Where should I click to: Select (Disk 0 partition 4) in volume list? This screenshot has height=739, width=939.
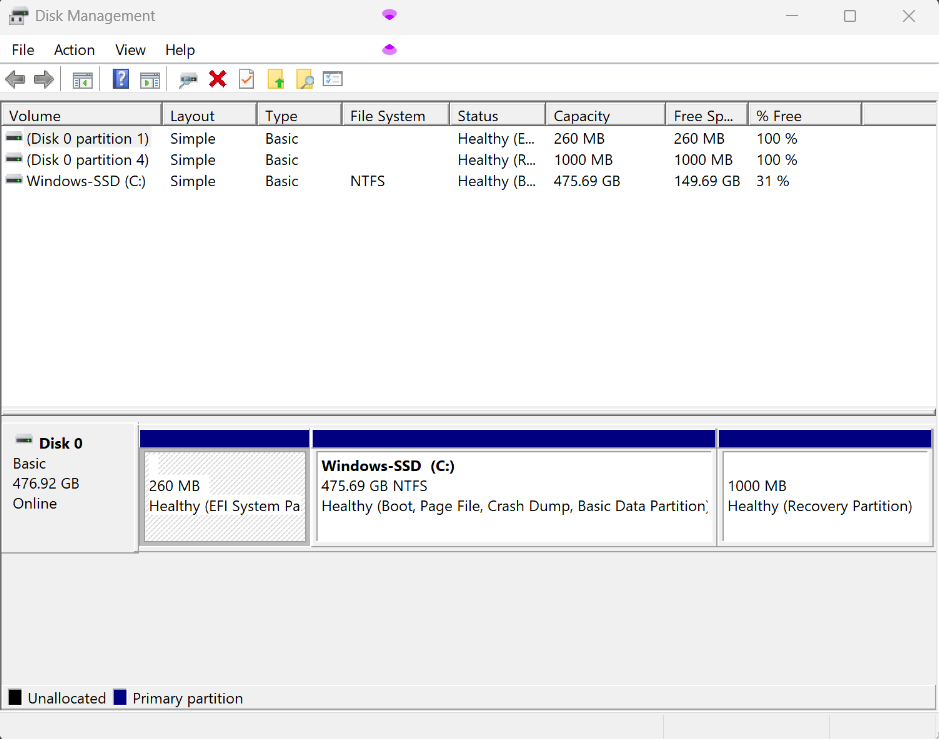pyautogui.click(x=87, y=160)
